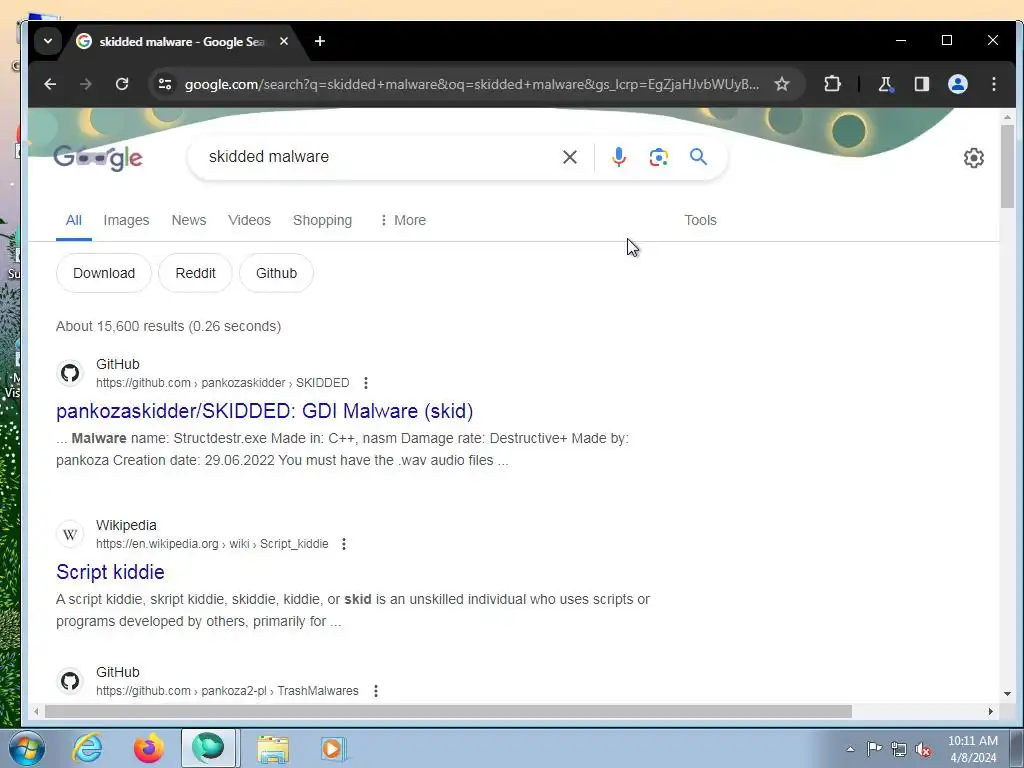Click the Google doodle logo
The height and width of the screenshot is (768, 1024).
98,157
